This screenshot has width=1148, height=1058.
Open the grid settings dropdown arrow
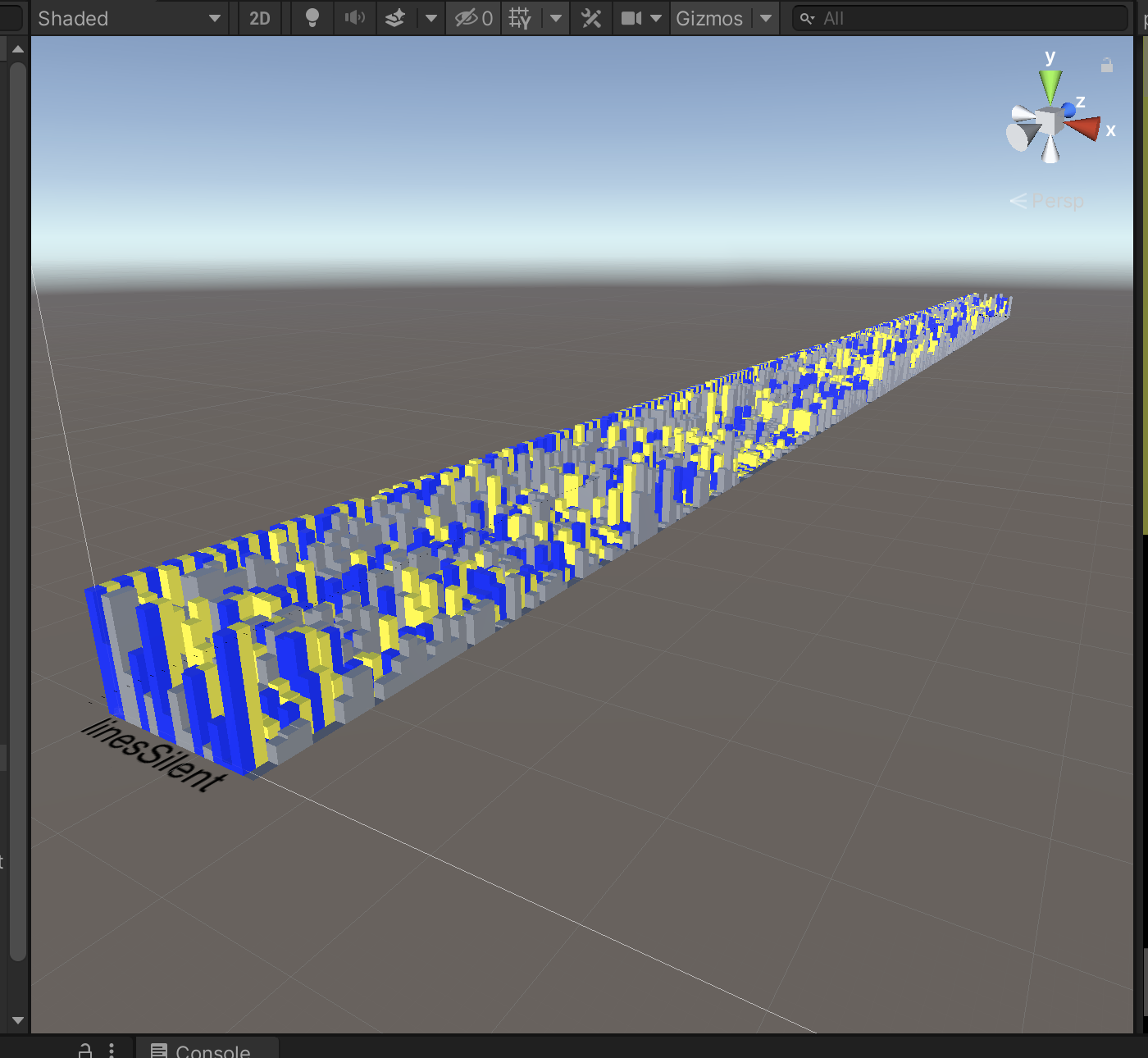556,18
